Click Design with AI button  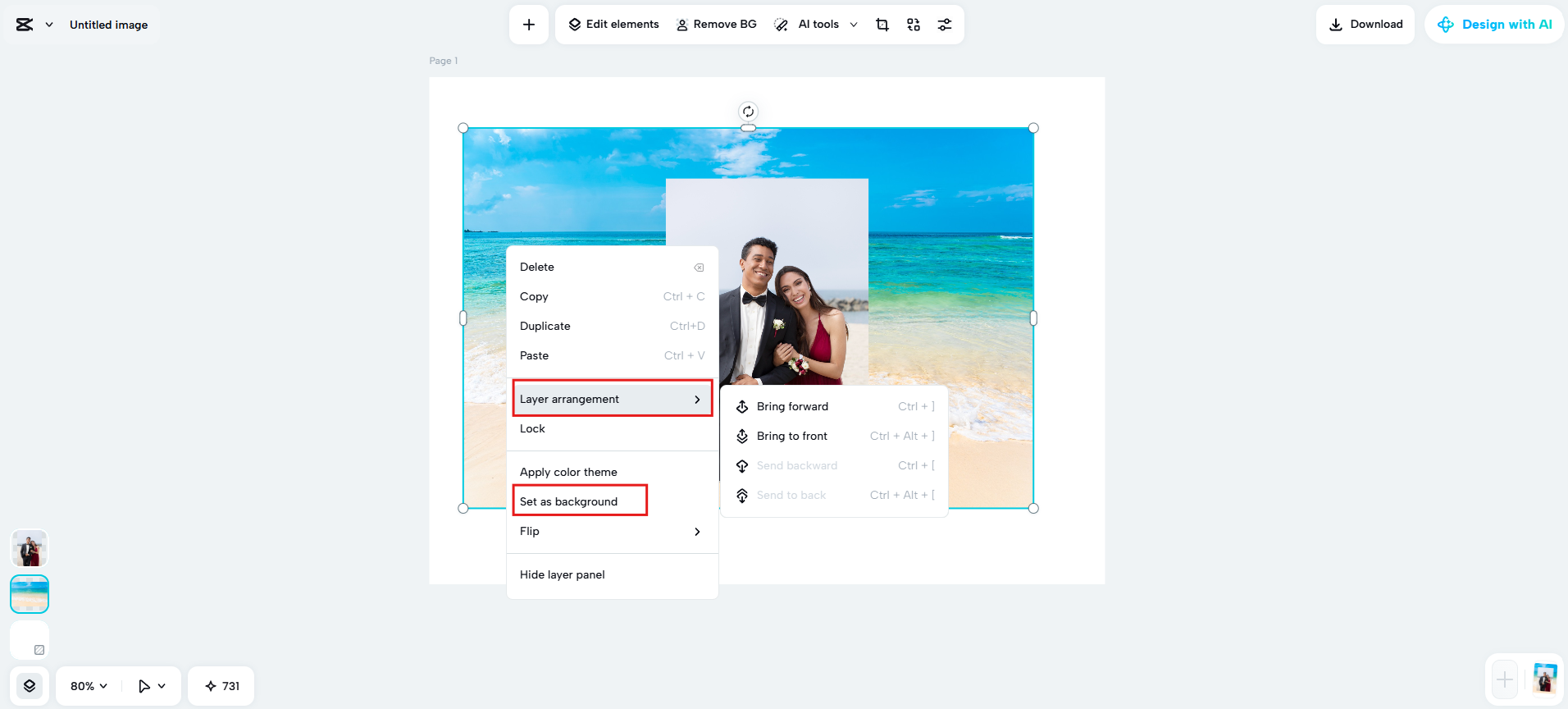click(x=1494, y=25)
